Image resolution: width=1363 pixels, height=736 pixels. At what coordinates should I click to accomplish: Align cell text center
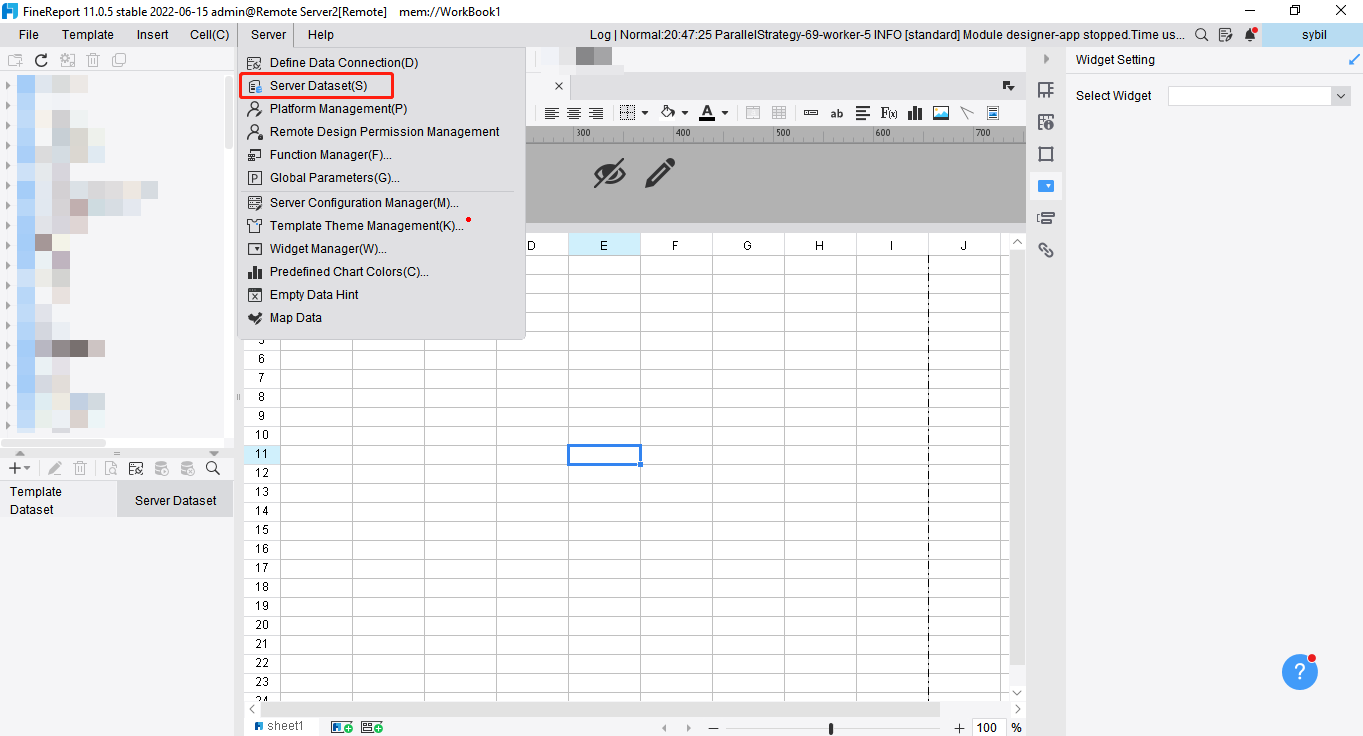(574, 113)
